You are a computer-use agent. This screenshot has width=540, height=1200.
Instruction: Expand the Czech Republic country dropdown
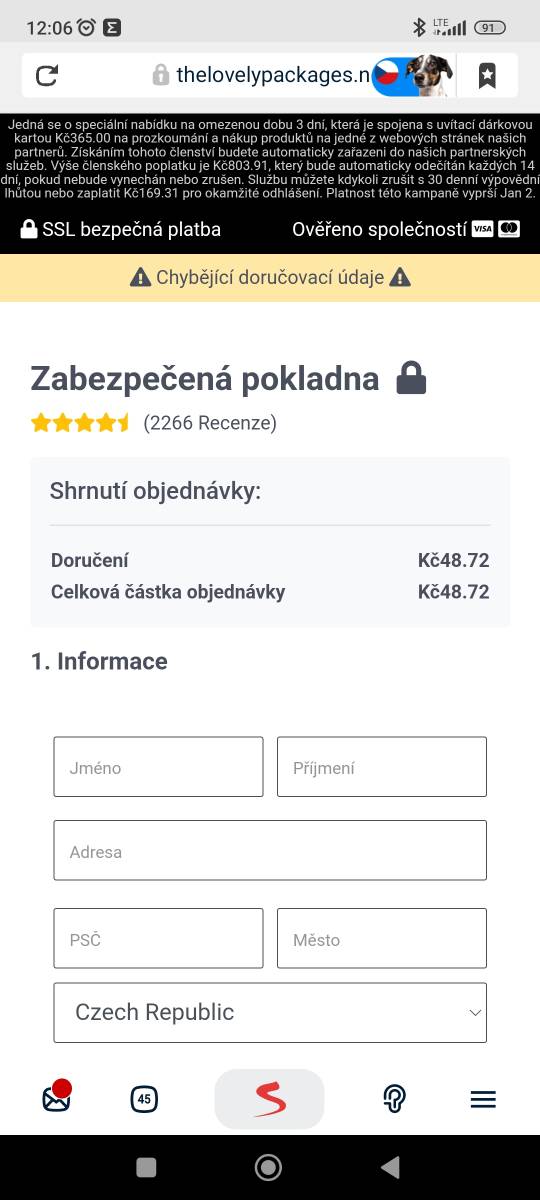(x=270, y=1012)
